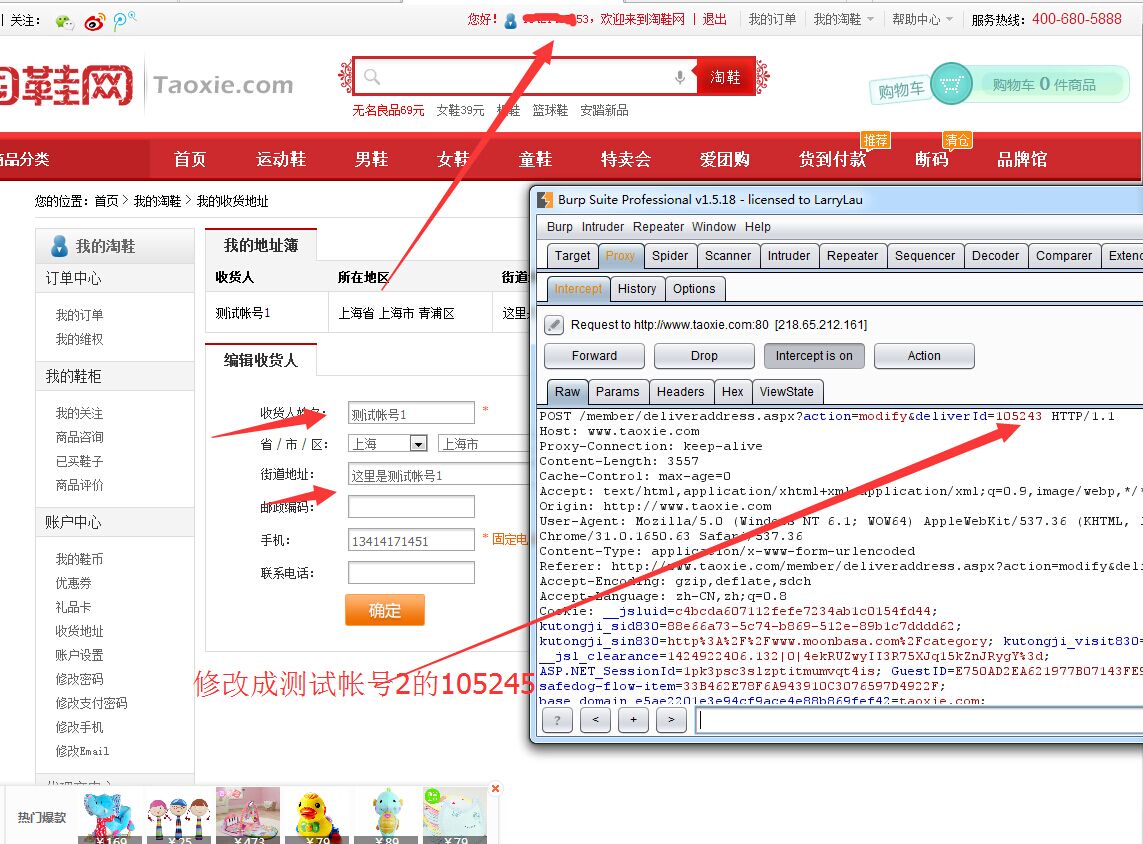Click the WeChat follow icon

pyautogui.click(x=65, y=21)
